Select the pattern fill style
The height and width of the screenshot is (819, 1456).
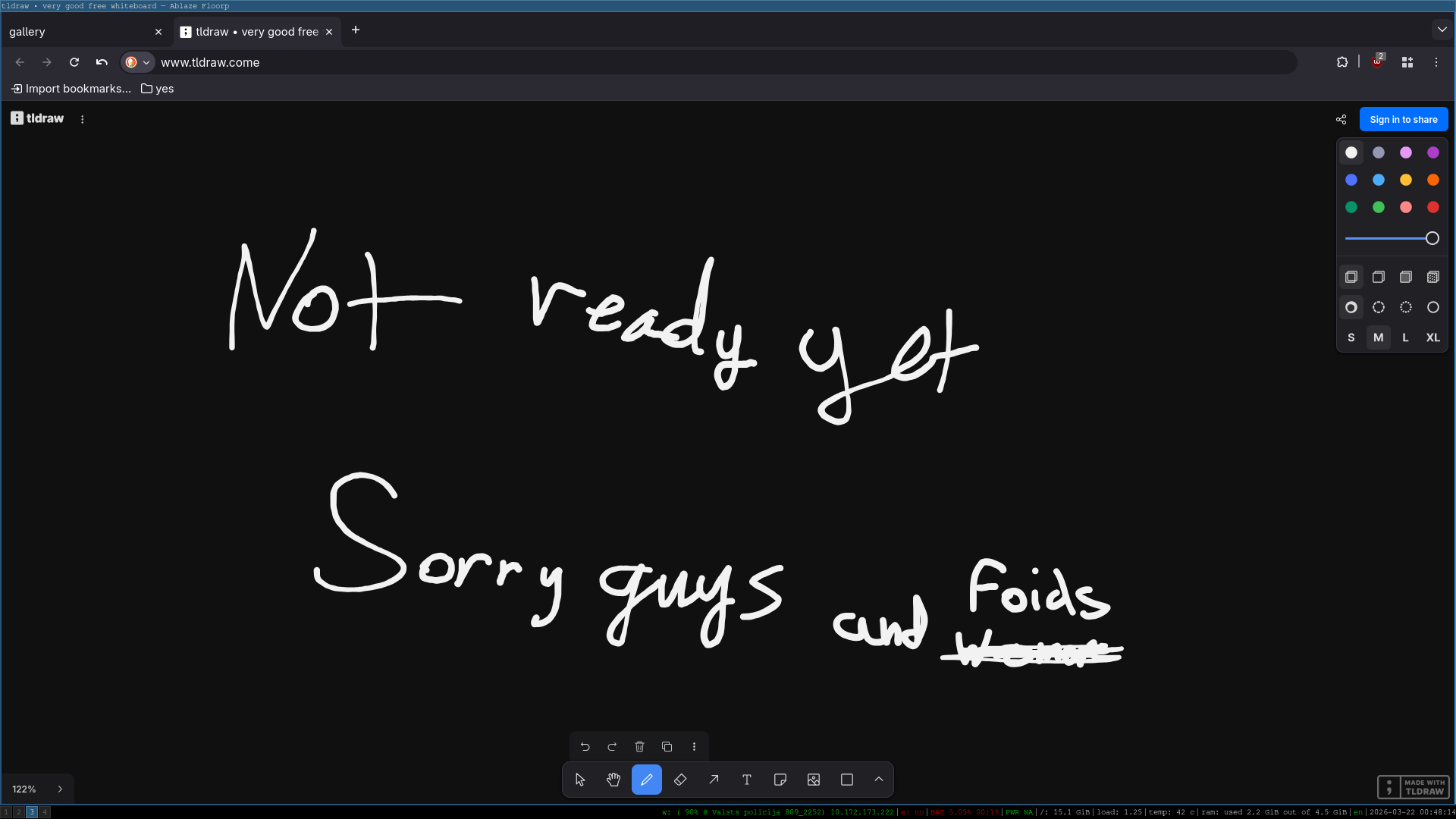click(1432, 277)
